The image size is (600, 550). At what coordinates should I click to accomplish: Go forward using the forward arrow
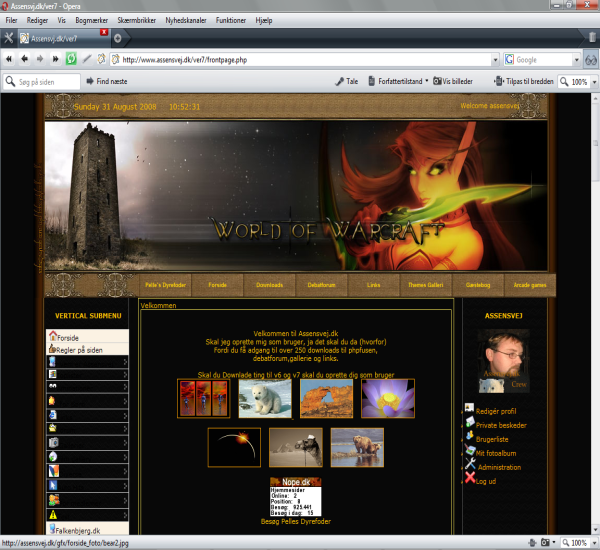point(40,59)
